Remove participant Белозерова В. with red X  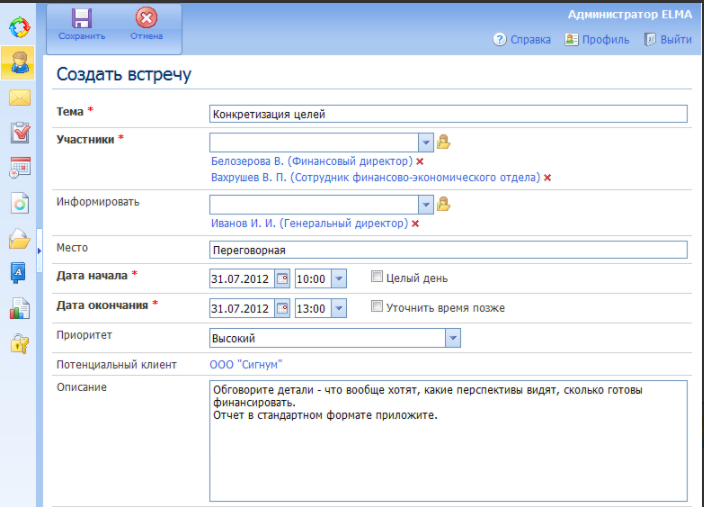pos(420,161)
